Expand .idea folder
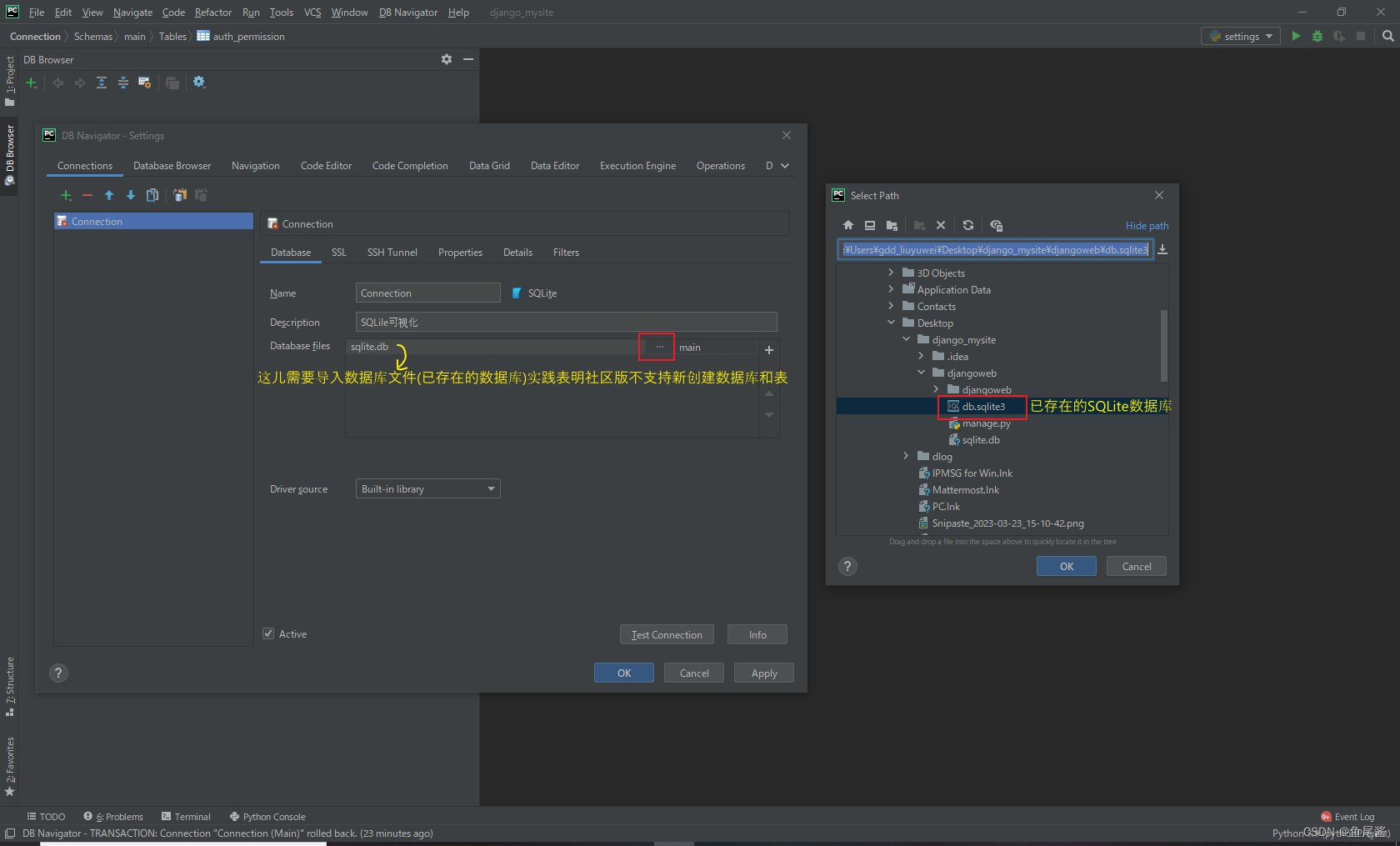The height and width of the screenshot is (846, 1400). (921, 356)
